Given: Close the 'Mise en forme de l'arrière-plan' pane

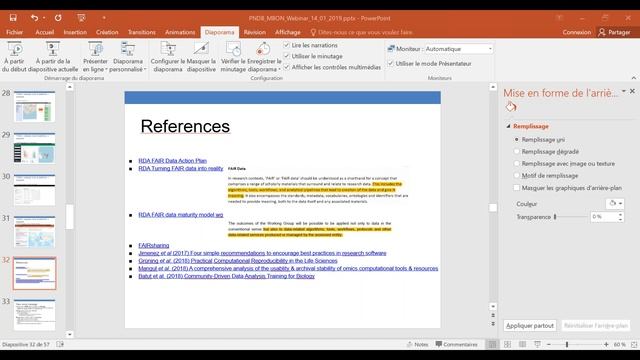Looking at the screenshot, I should click(x=632, y=91).
